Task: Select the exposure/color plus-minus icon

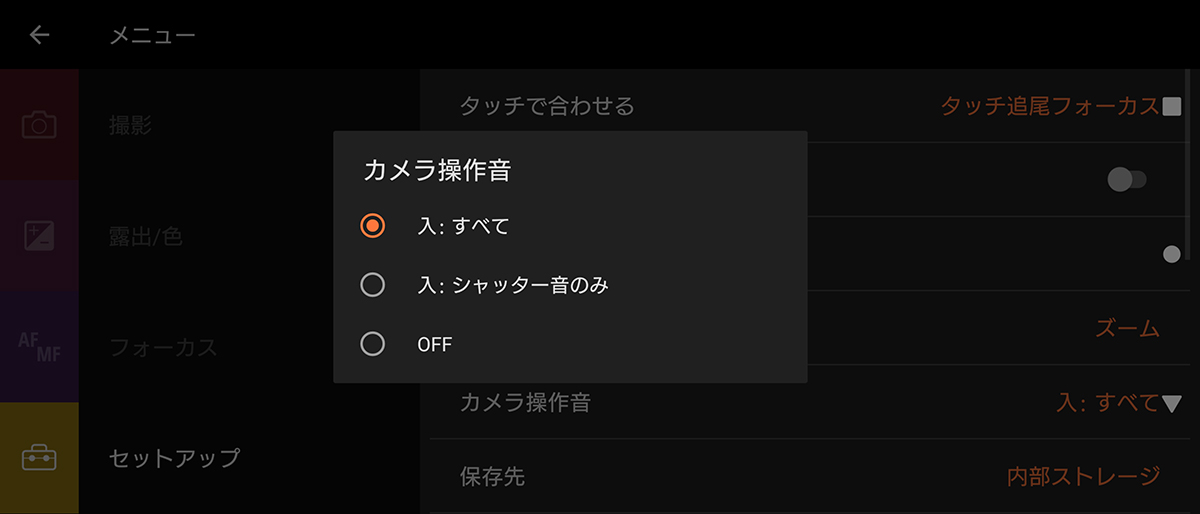Action: (x=39, y=236)
